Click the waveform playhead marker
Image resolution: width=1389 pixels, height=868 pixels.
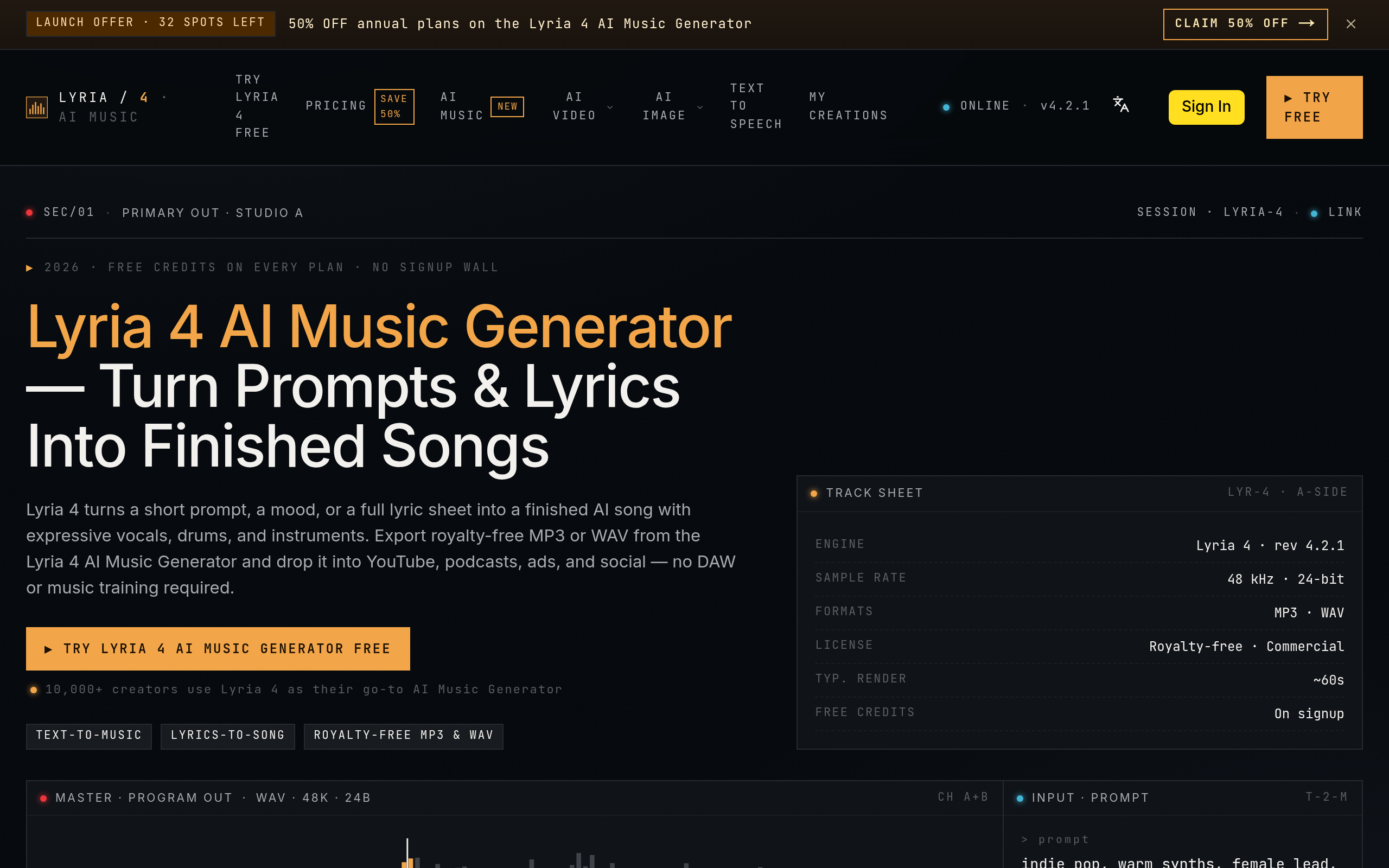pos(407,852)
